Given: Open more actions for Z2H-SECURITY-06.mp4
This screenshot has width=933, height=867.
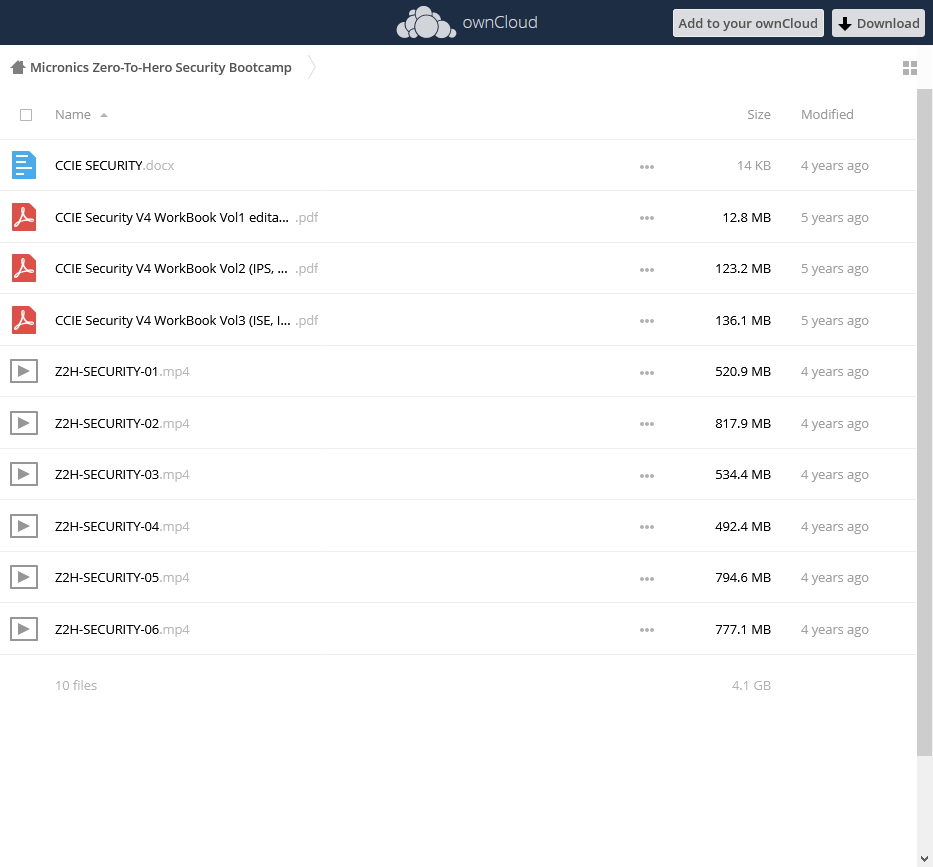Looking at the screenshot, I should [647, 630].
